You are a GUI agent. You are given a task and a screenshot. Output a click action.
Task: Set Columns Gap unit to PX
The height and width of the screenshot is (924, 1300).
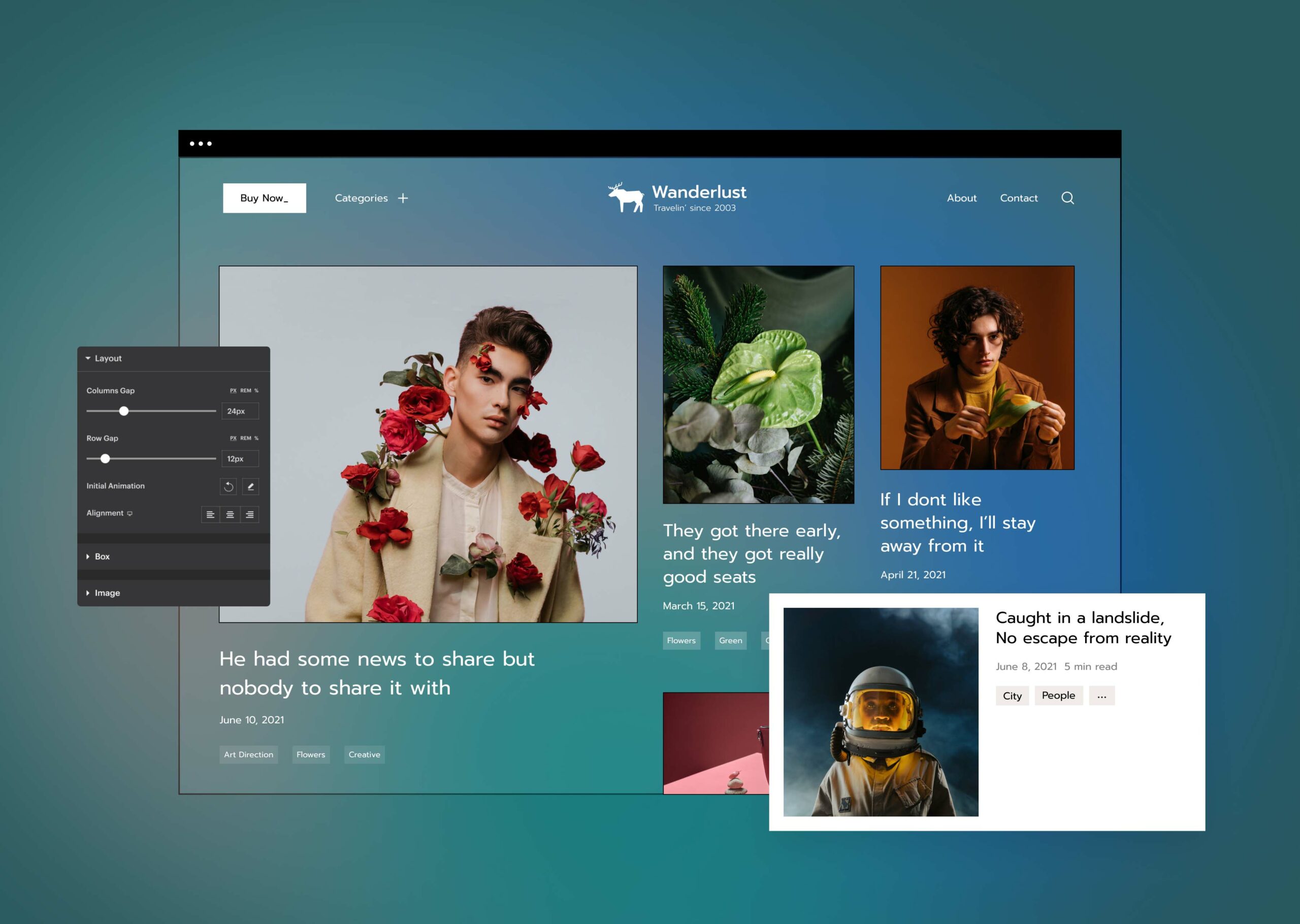point(233,391)
